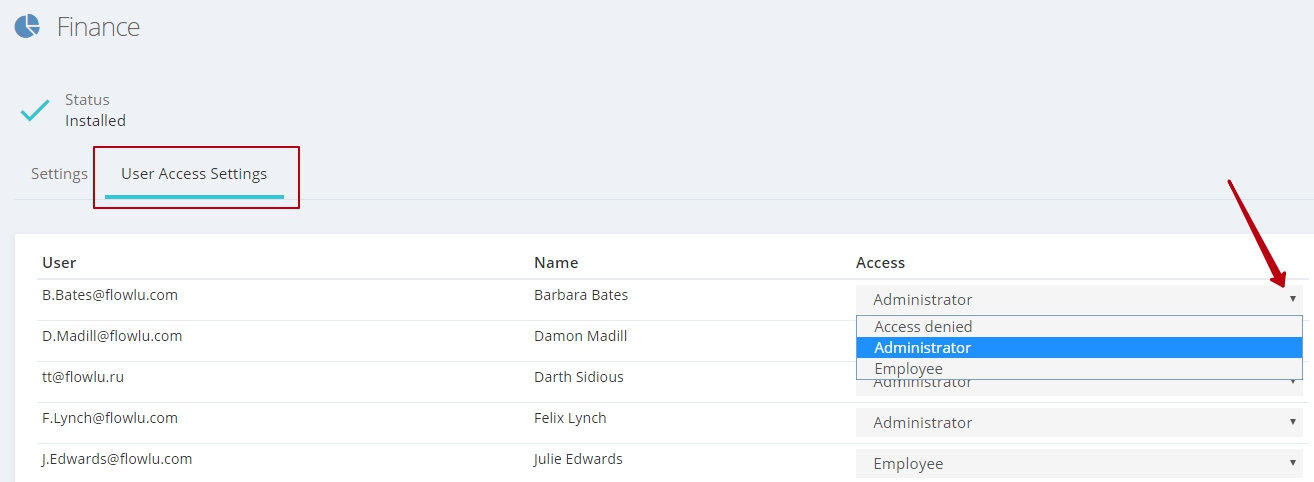Open the User Access Settings tab
This screenshot has width=1314, height=482.
click(x=194, y=174)
